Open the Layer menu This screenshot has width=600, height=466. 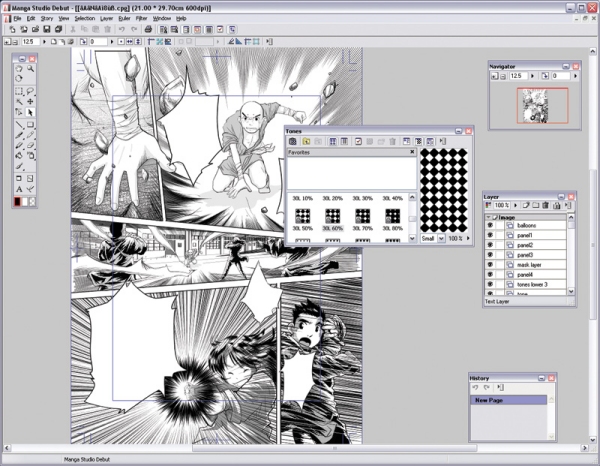(106, 18)
